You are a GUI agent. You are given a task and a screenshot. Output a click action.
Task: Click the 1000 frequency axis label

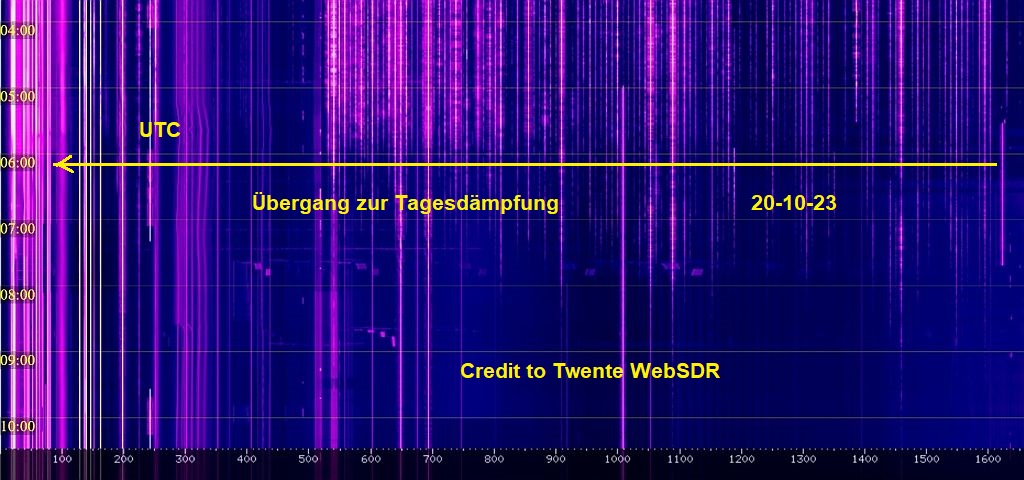point(617,459)
